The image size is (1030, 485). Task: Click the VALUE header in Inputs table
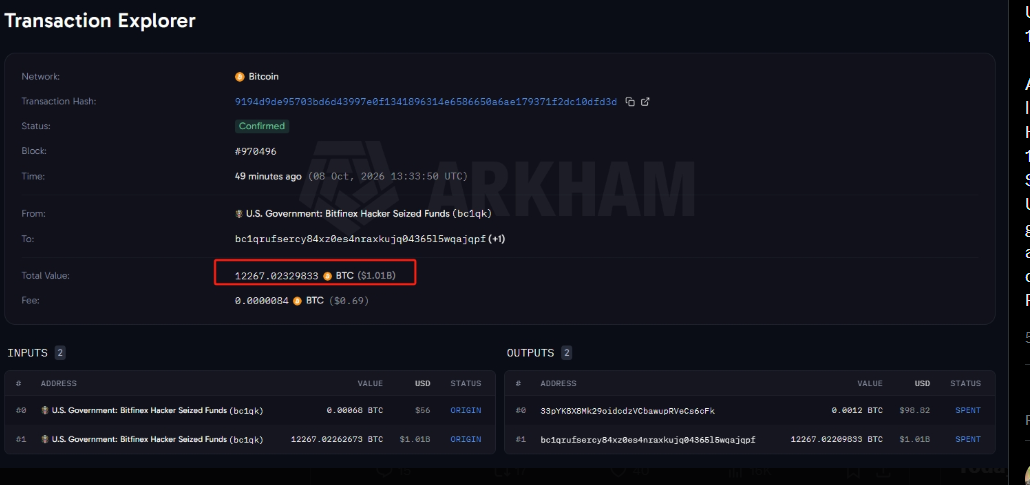pyautogui.click(x=370, y=383)
